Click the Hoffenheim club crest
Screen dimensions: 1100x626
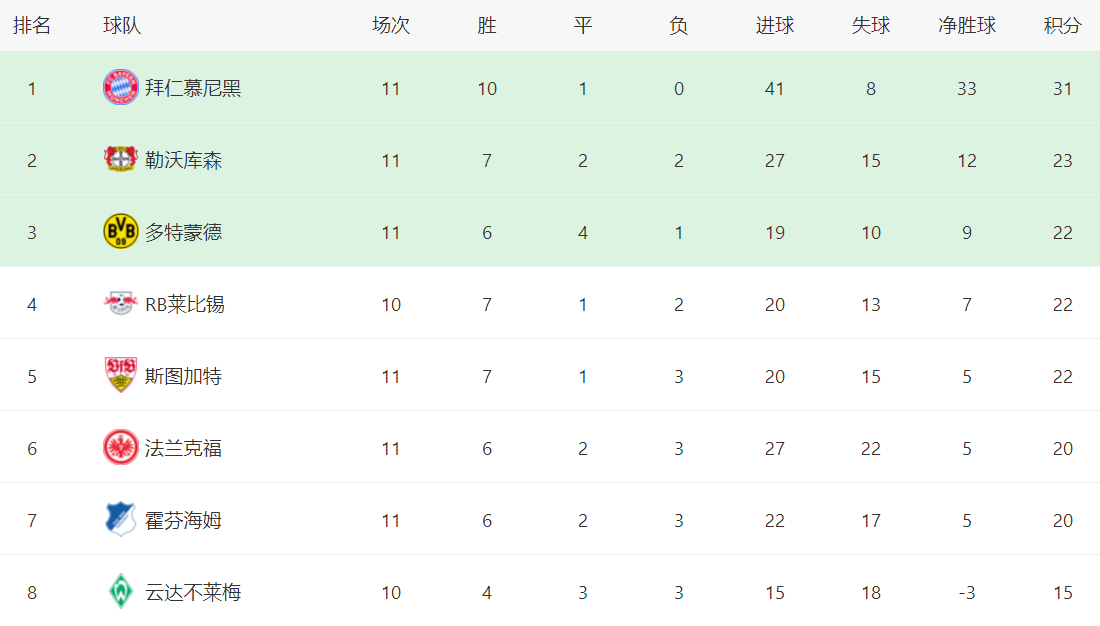click(121, 520)
